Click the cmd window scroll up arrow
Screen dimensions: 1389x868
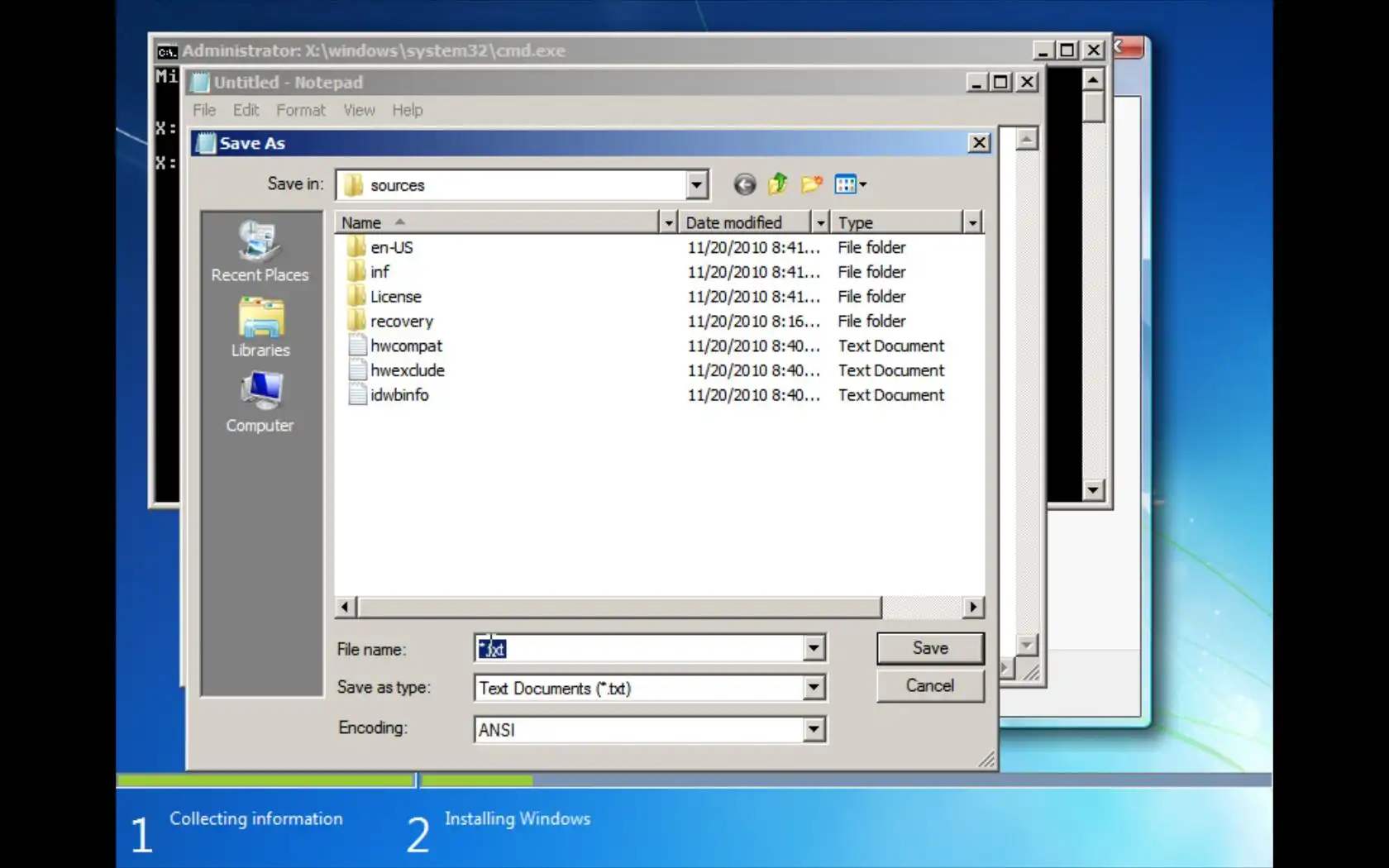[1093, 79]
